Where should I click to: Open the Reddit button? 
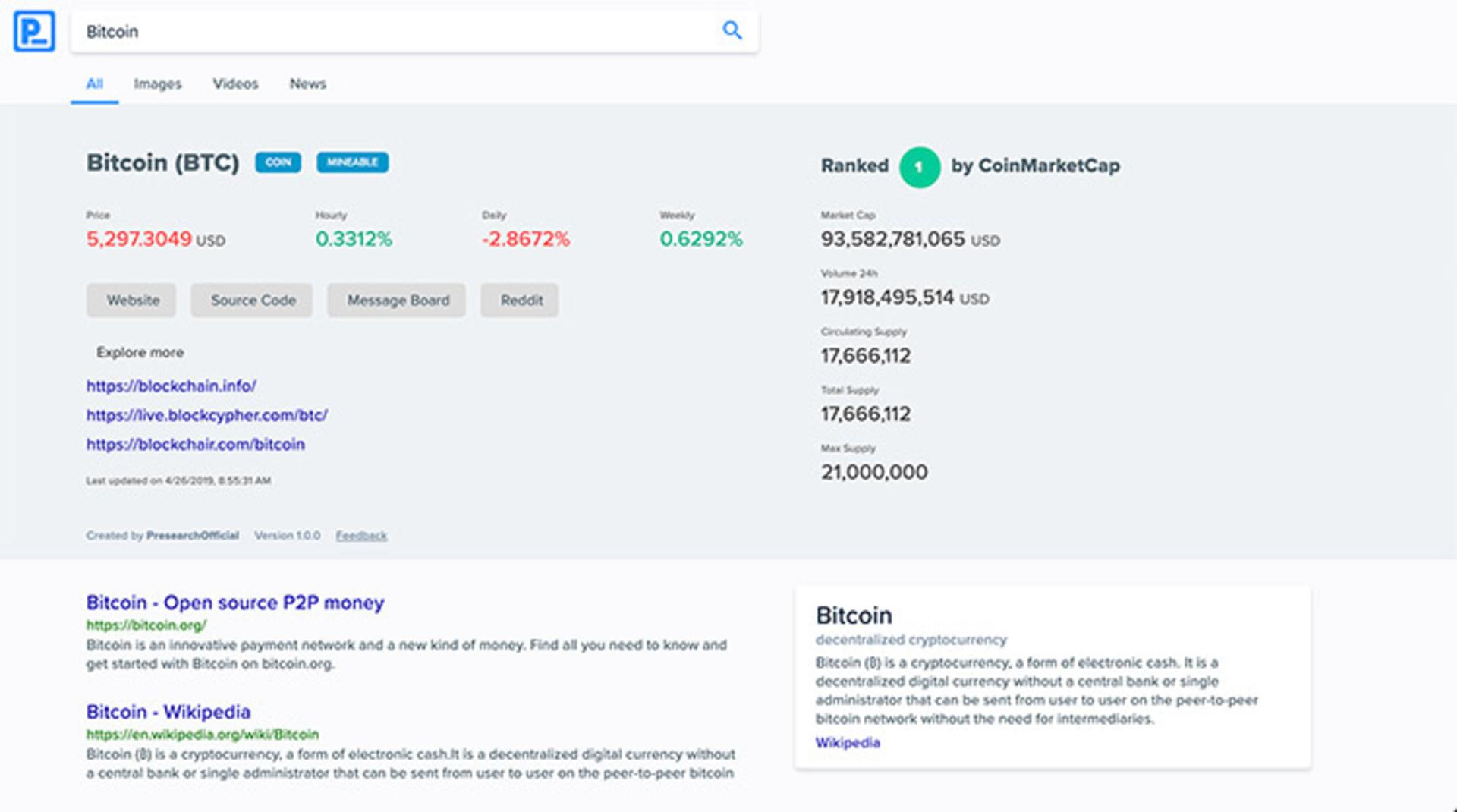coord(520,301)
